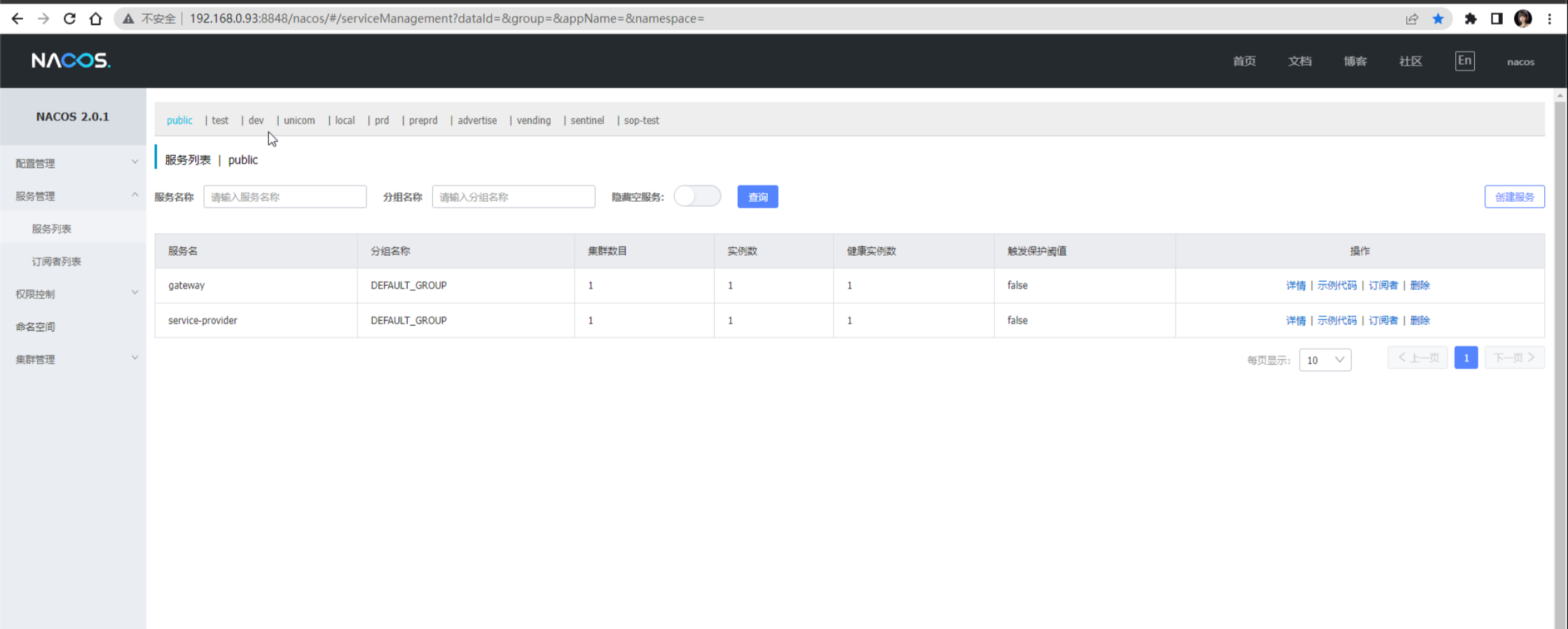The width and height of the screenshot is (1568, 629).
Task: Click the 上一页 previous page button
Action: 1417,358
